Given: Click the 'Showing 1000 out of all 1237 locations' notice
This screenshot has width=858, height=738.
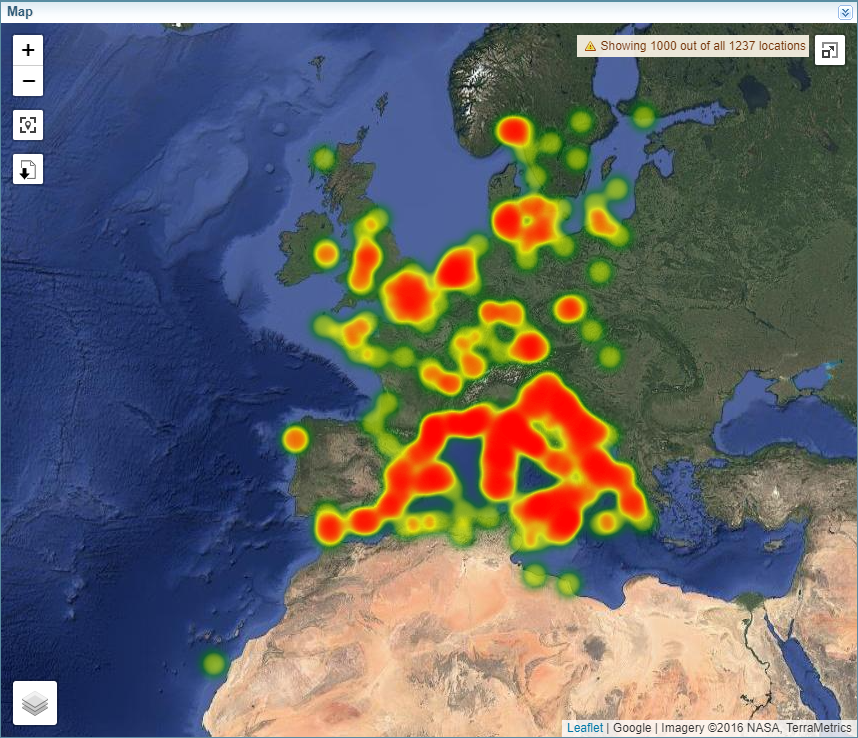Looking at the screenshot, I should coord(702,46).
